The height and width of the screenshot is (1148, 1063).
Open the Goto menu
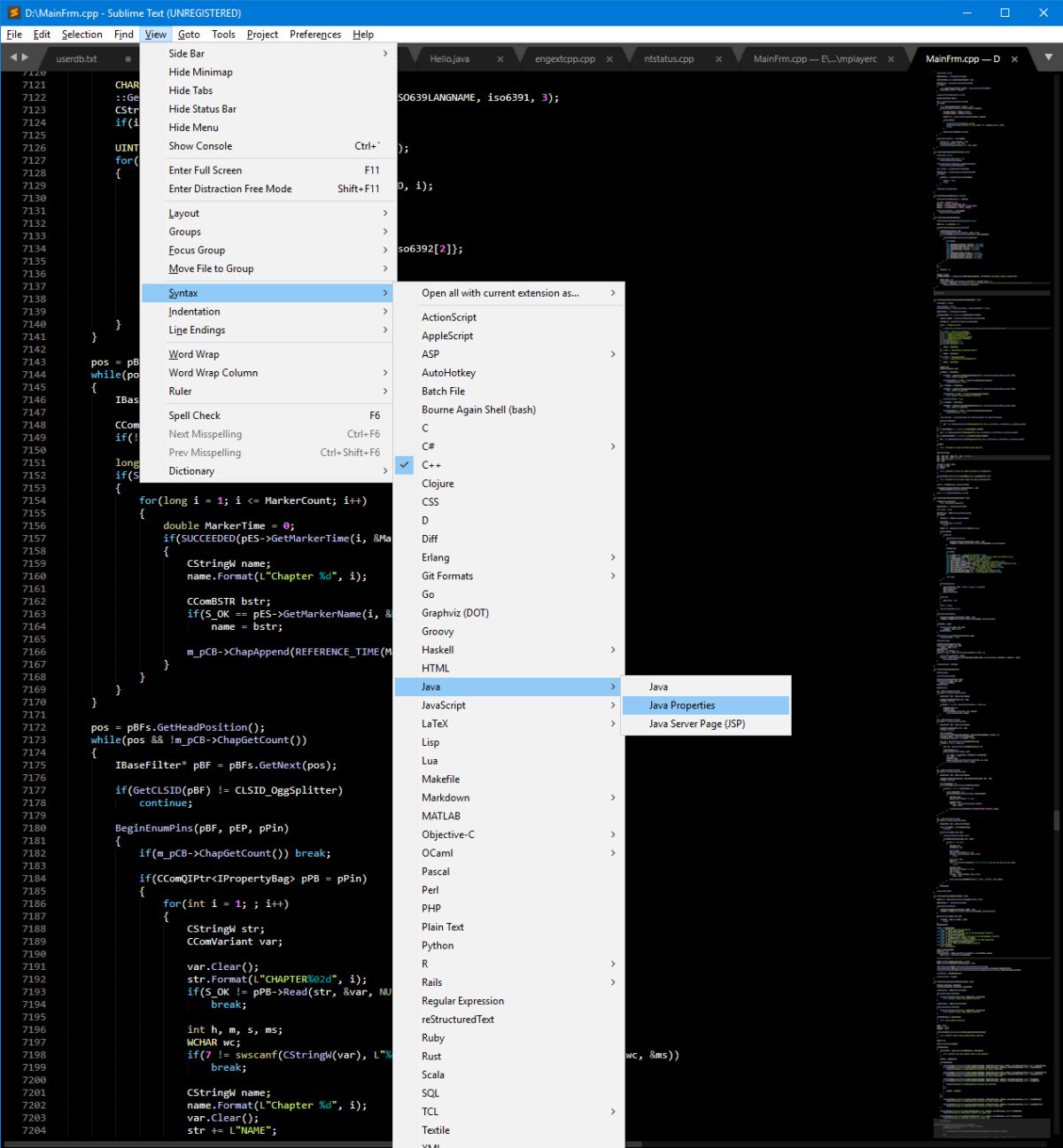click(189, 35)
